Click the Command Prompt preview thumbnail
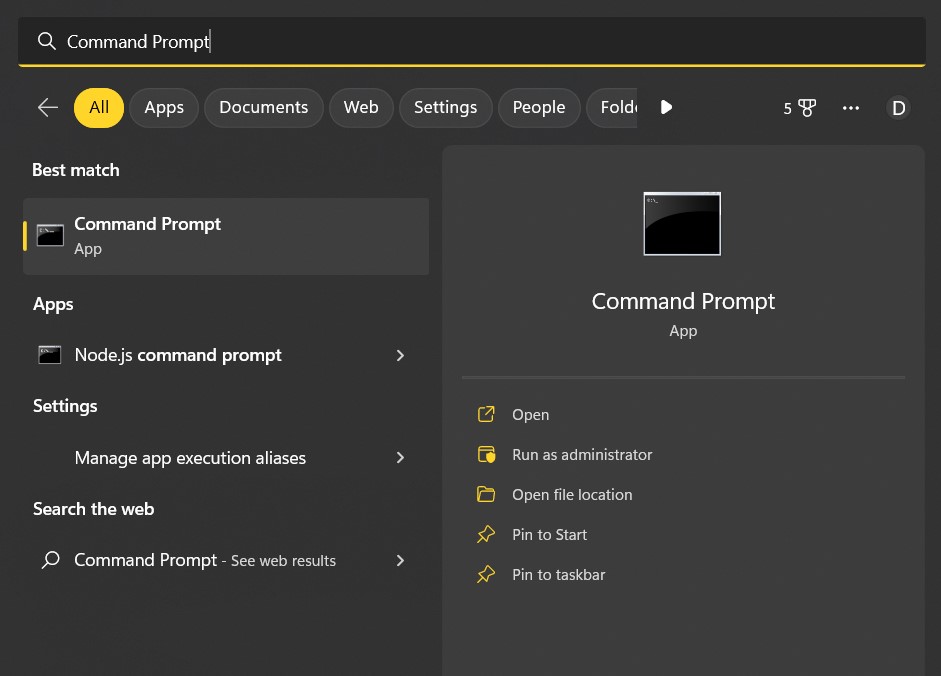This screenshot has height=676, width=941. pyautogui.click(x=682, y=224)
